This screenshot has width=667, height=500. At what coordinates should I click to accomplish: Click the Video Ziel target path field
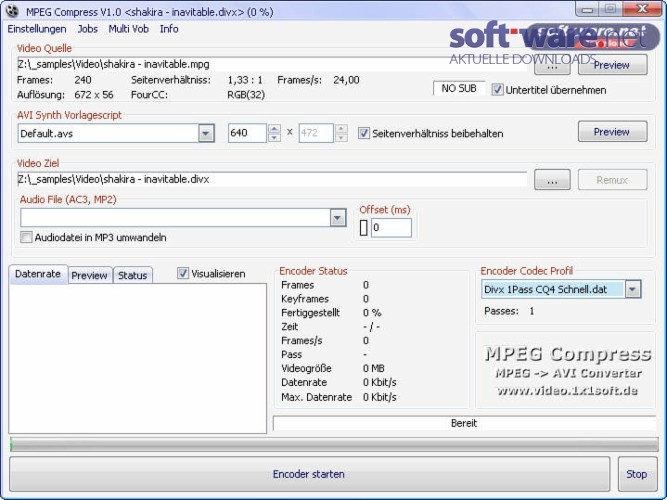(x=272, y=180)
